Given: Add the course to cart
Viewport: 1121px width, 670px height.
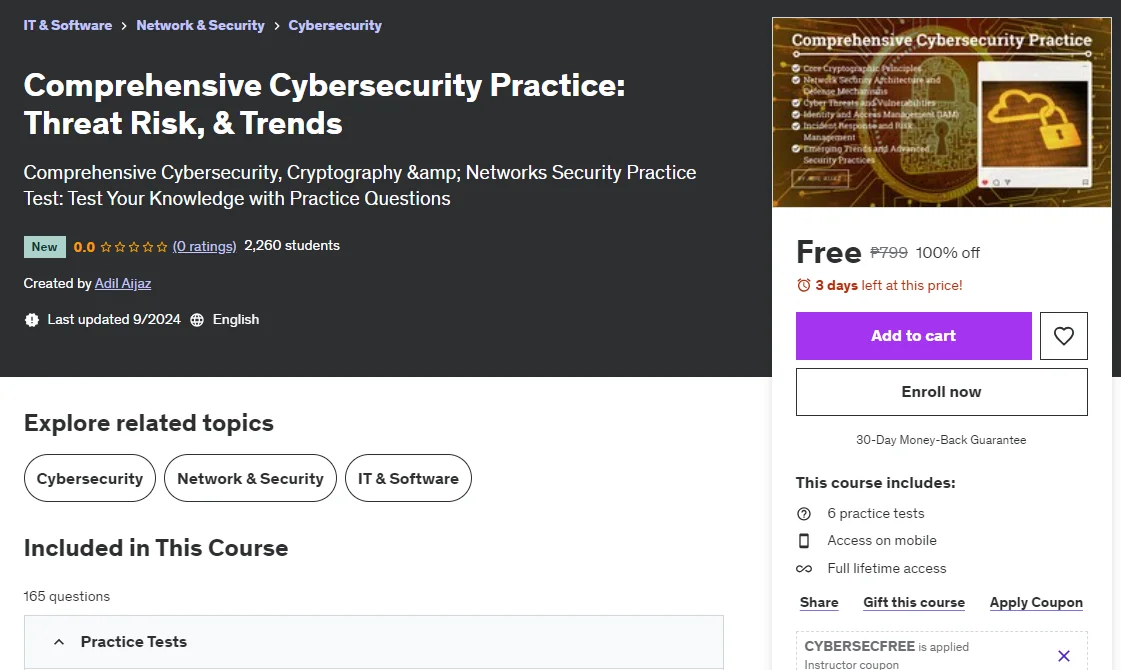Looking at the screenshot, I should (913, 335).
